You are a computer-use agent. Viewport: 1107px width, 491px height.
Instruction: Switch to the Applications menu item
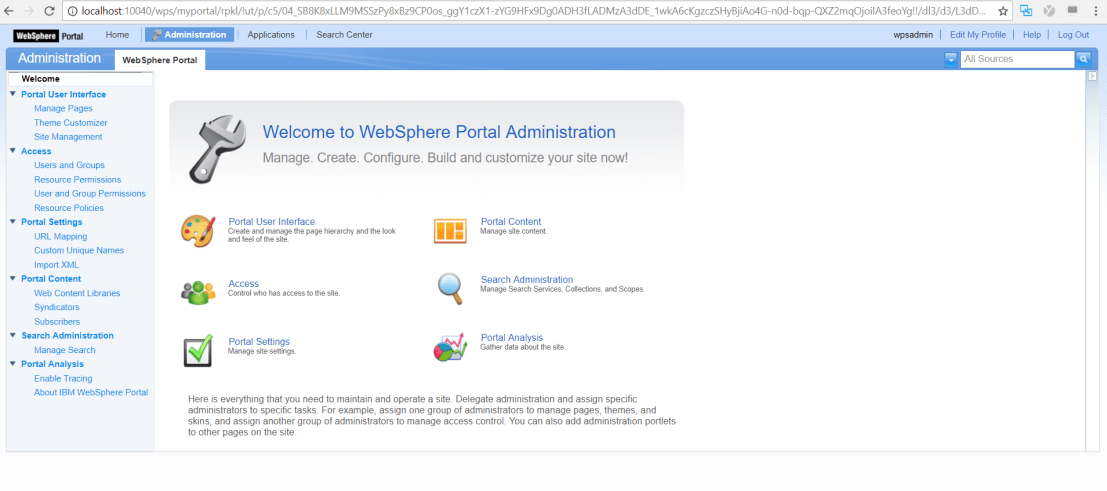coord(271,35)
